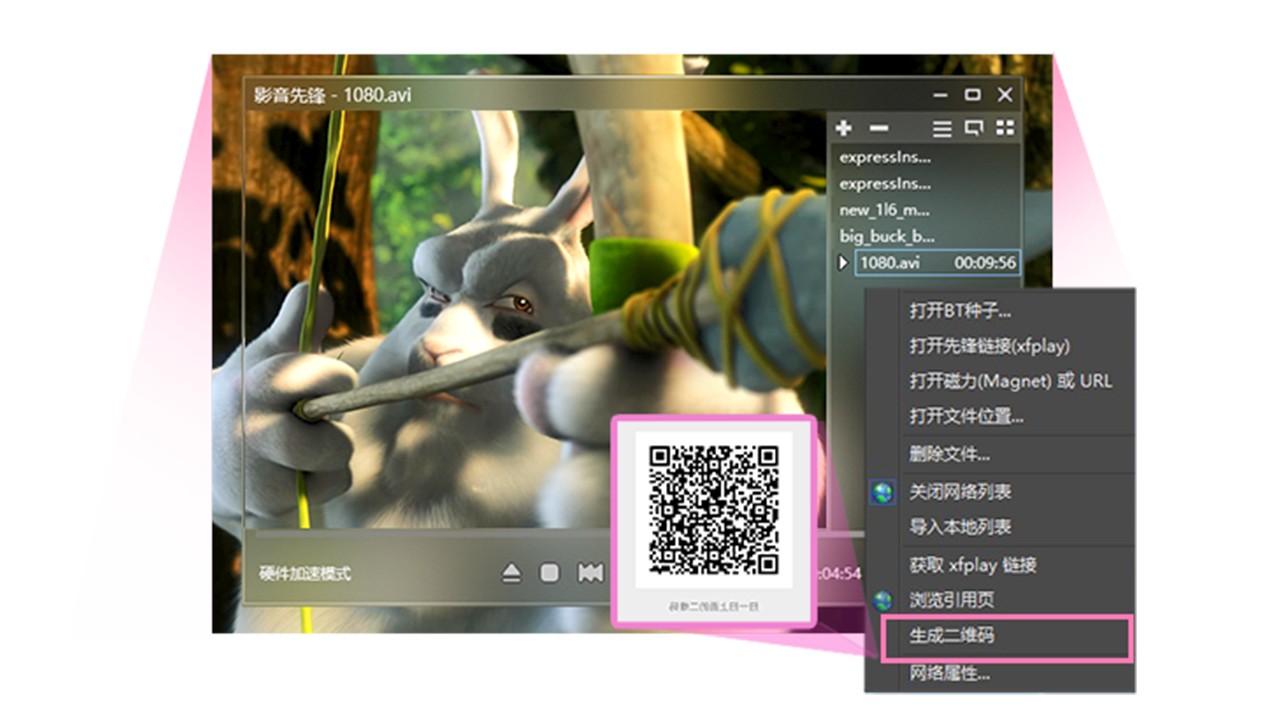Choose 打开BT种子... from context menu
Viewport: 1280px width, 720px height.
coord(960,311)
